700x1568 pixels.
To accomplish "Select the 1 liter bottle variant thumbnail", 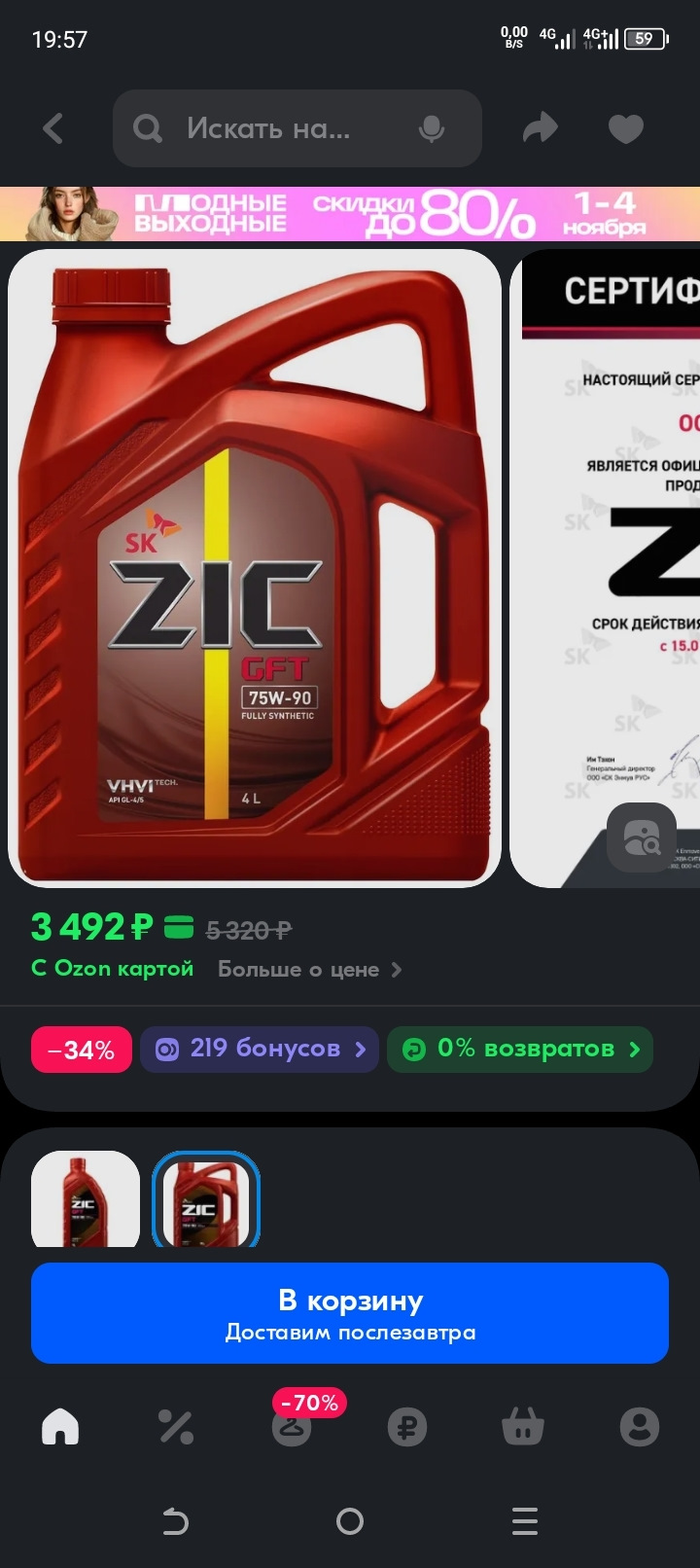I will click(86, 1198).
